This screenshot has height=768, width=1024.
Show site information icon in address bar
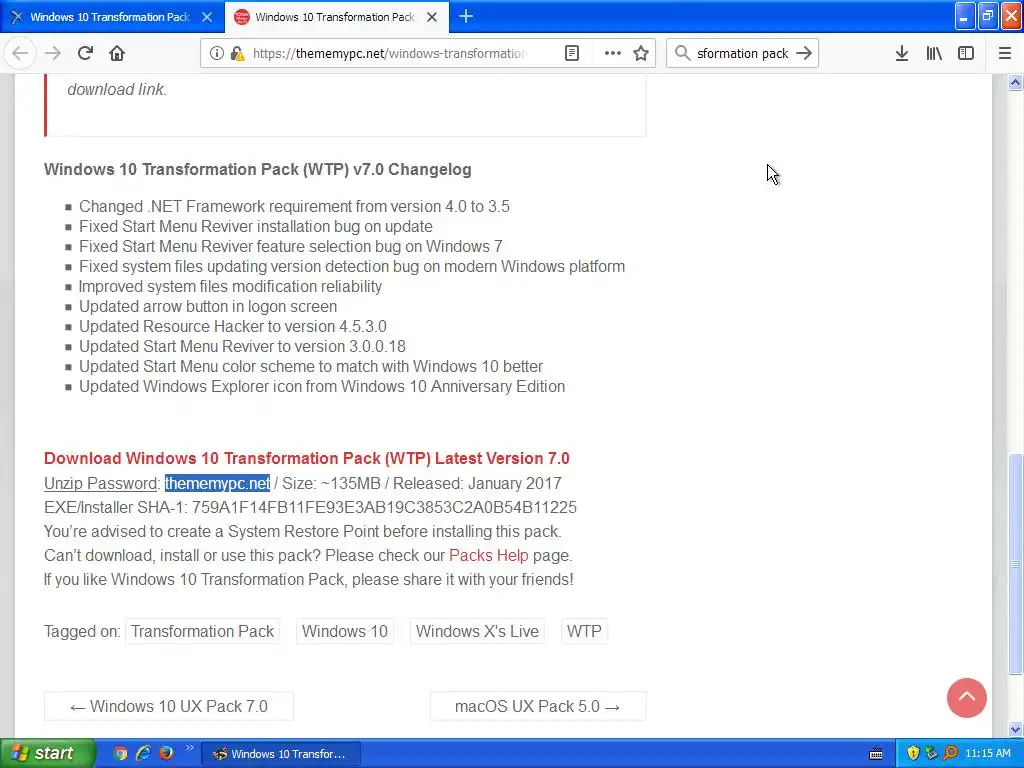[x=217, y=54]
